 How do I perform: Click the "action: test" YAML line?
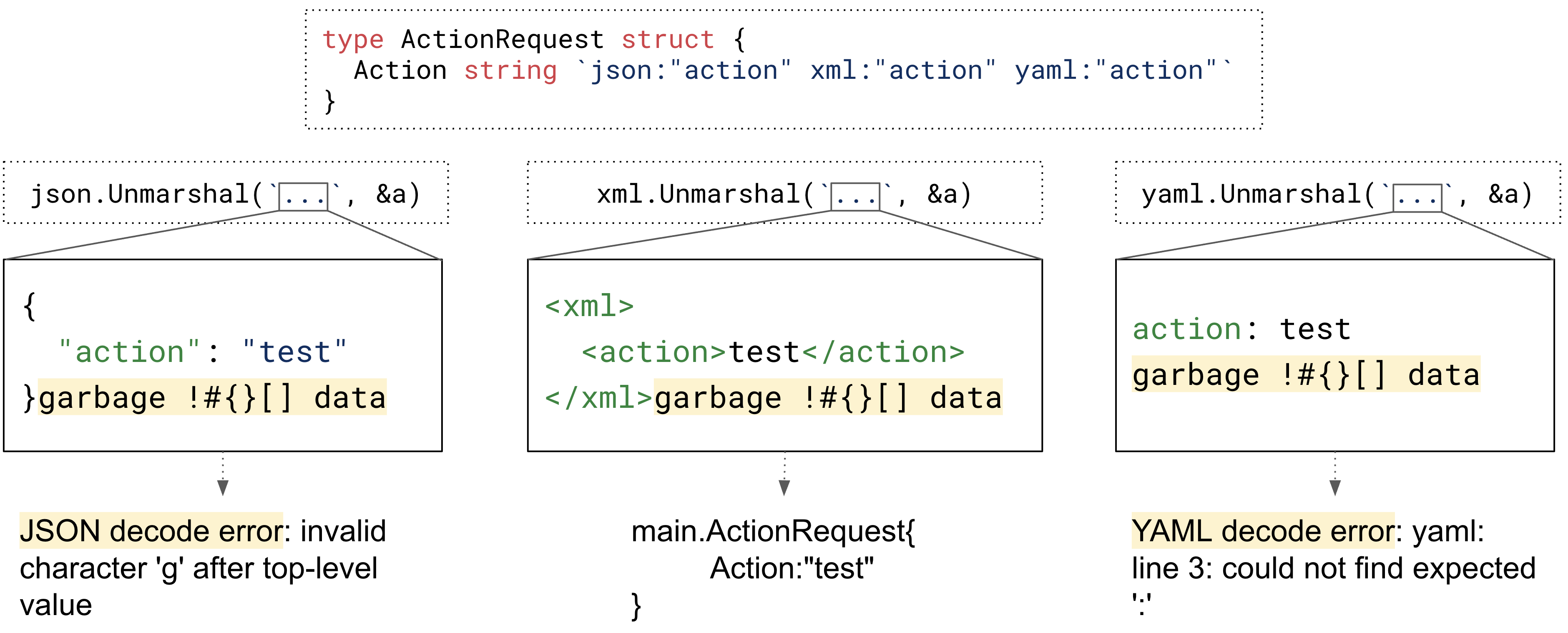click(1242, 329)
